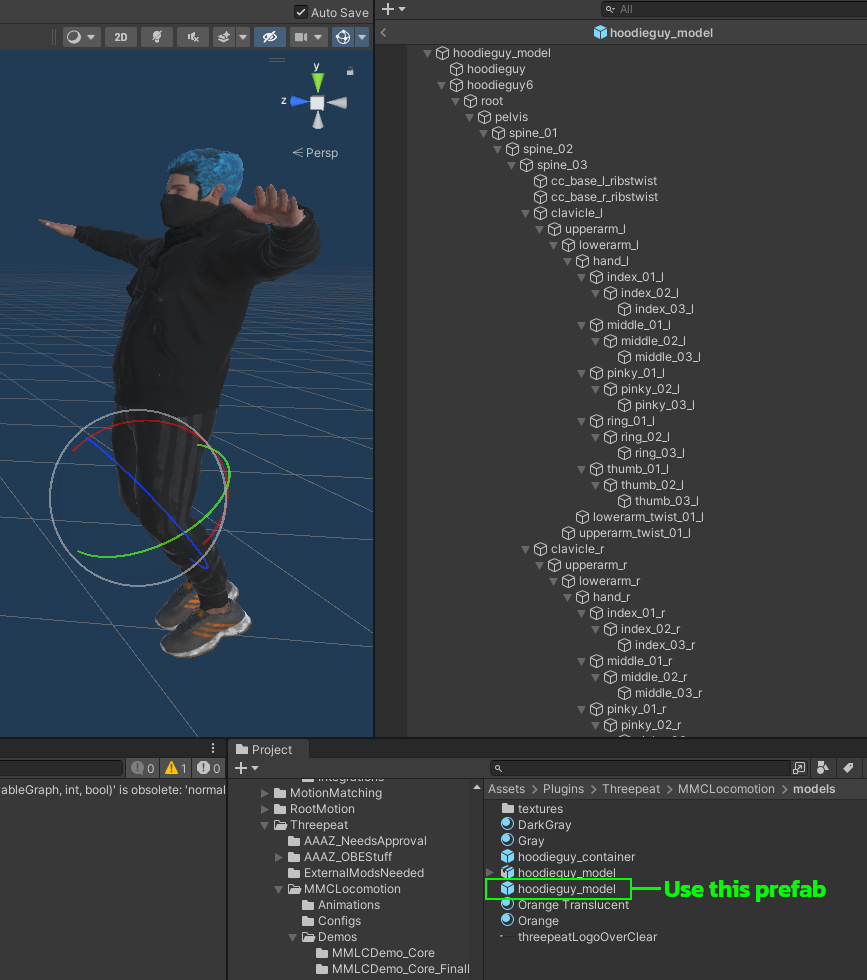Open the Project create plus dropdown
The height and width of the screenshot is (980, 867).
(x=246, y=768)
